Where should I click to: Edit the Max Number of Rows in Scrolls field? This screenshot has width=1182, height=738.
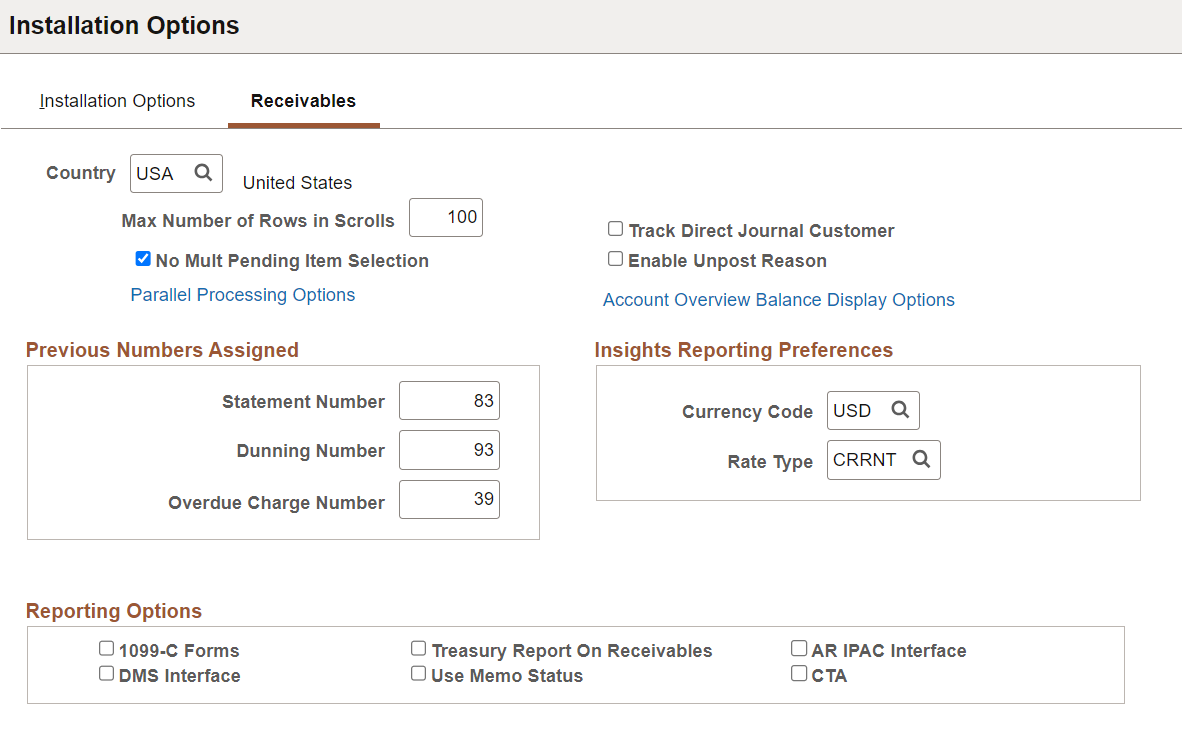[446, 217]
